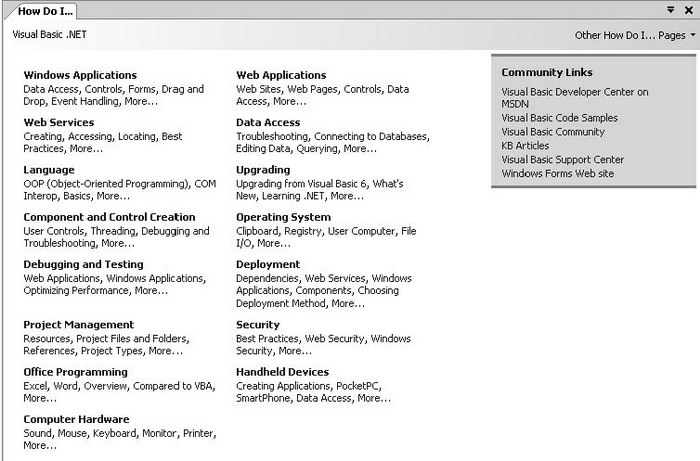This screenshot has height=461, width=700.
Task: Click Drag and Drop under Windows Applications
Action: coord(113,95)
